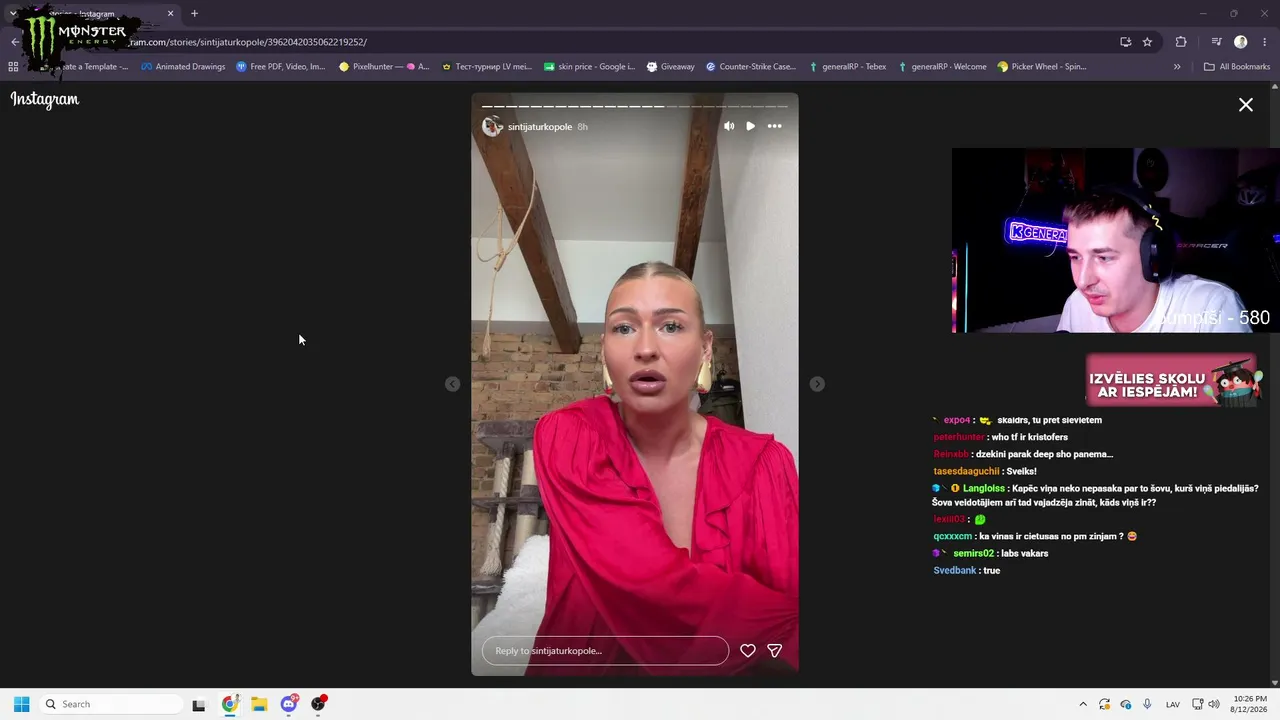Switch the LAV keyboard language indicator
This screenshot has width=1280, height=720.
click(x=1173, y=704)
